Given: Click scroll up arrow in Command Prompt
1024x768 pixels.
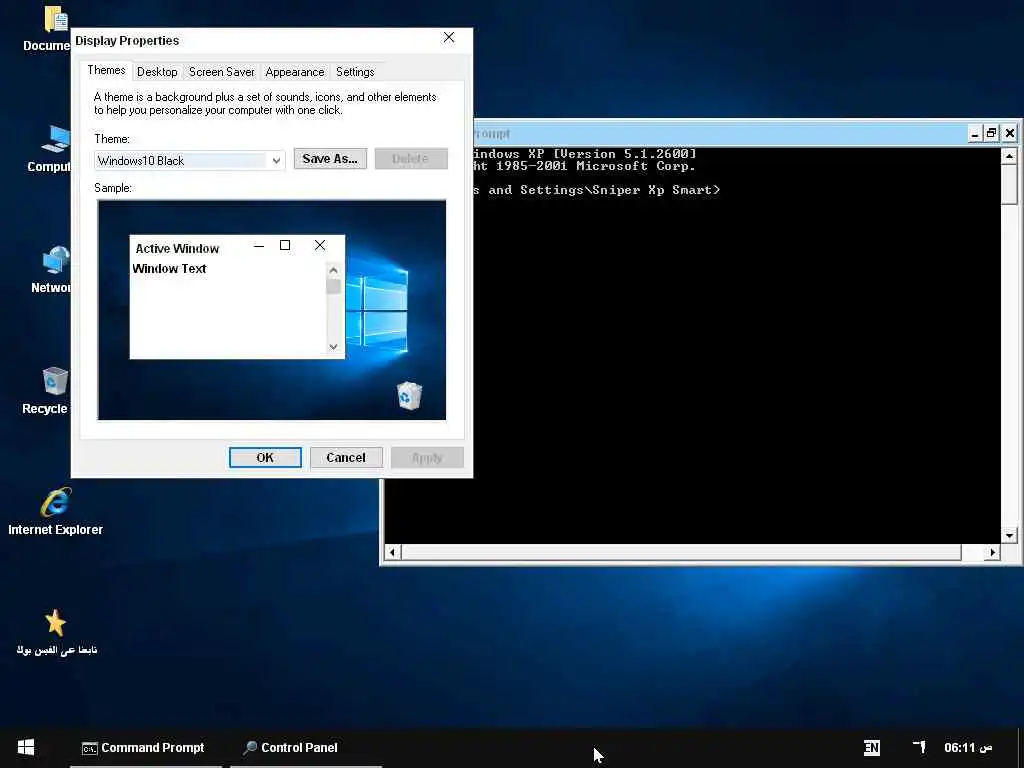Looking at the screenshot, I should tap(1009, 156).
